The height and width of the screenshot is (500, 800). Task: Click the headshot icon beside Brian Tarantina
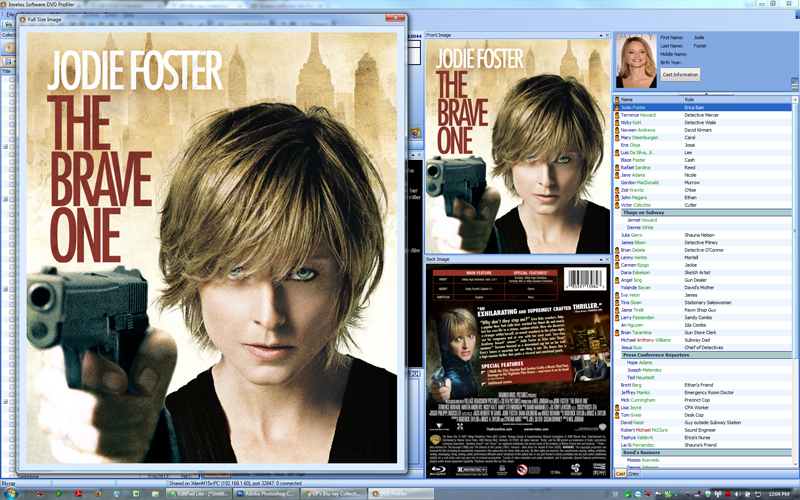617,333
